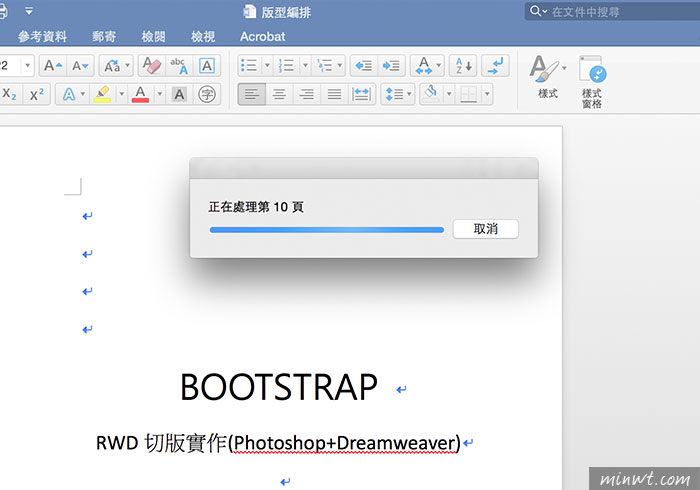This screenshot has height=490, width=700.
Task: Sort text with the A-Z icon
Action: click(463, 66)
